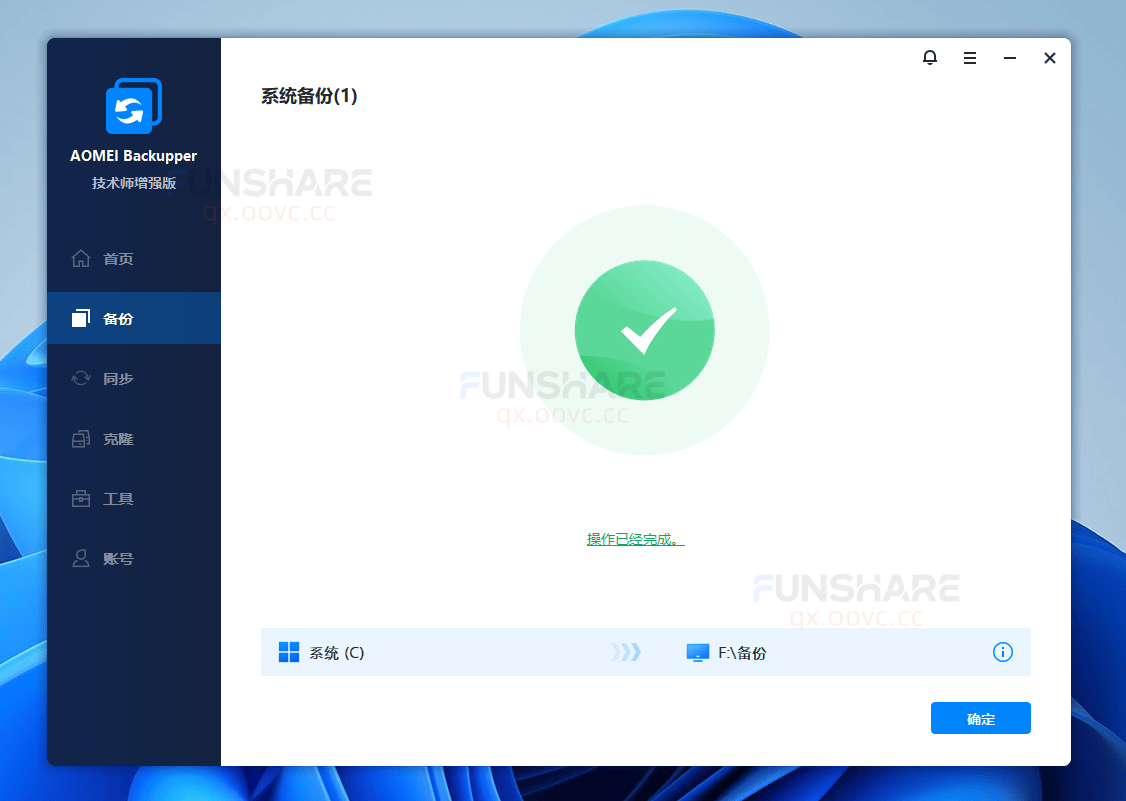Open the 克隆 (Clone) section
The width and height of the screenshot is (1126, 801).
point(115,438)
